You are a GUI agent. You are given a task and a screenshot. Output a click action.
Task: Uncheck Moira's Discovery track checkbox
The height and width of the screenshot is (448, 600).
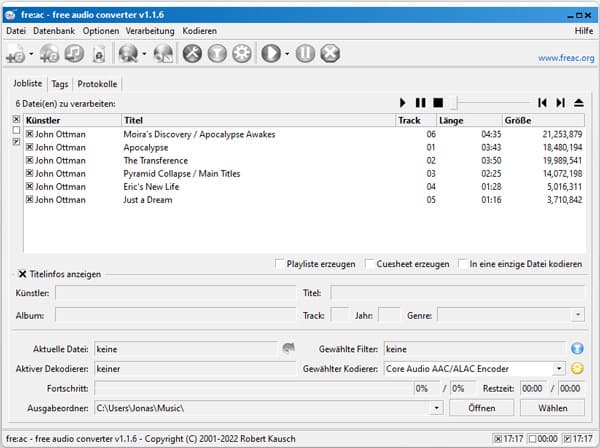pos(29,134)
